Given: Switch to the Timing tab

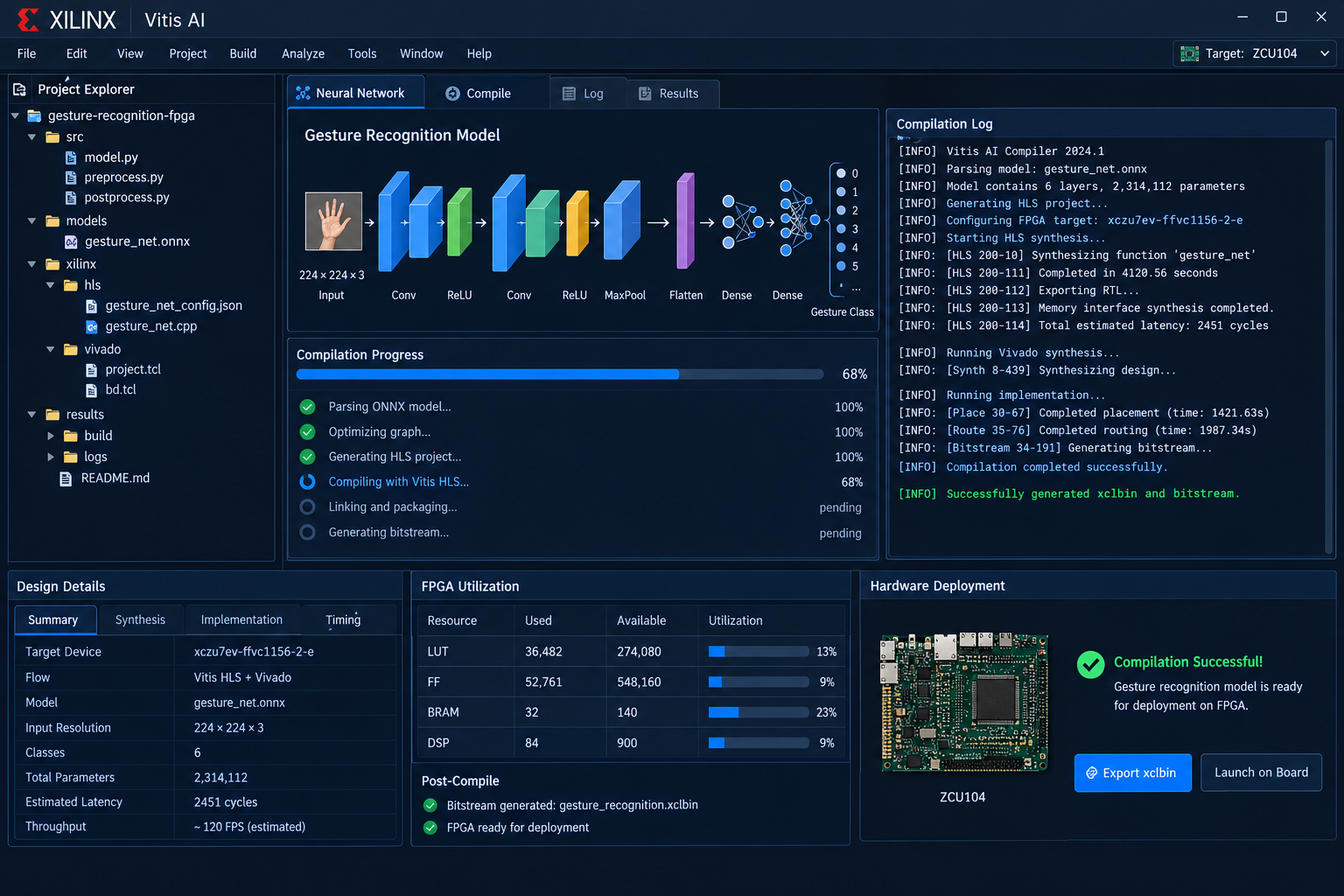Looking at the screenshot, I should point(343,619).
